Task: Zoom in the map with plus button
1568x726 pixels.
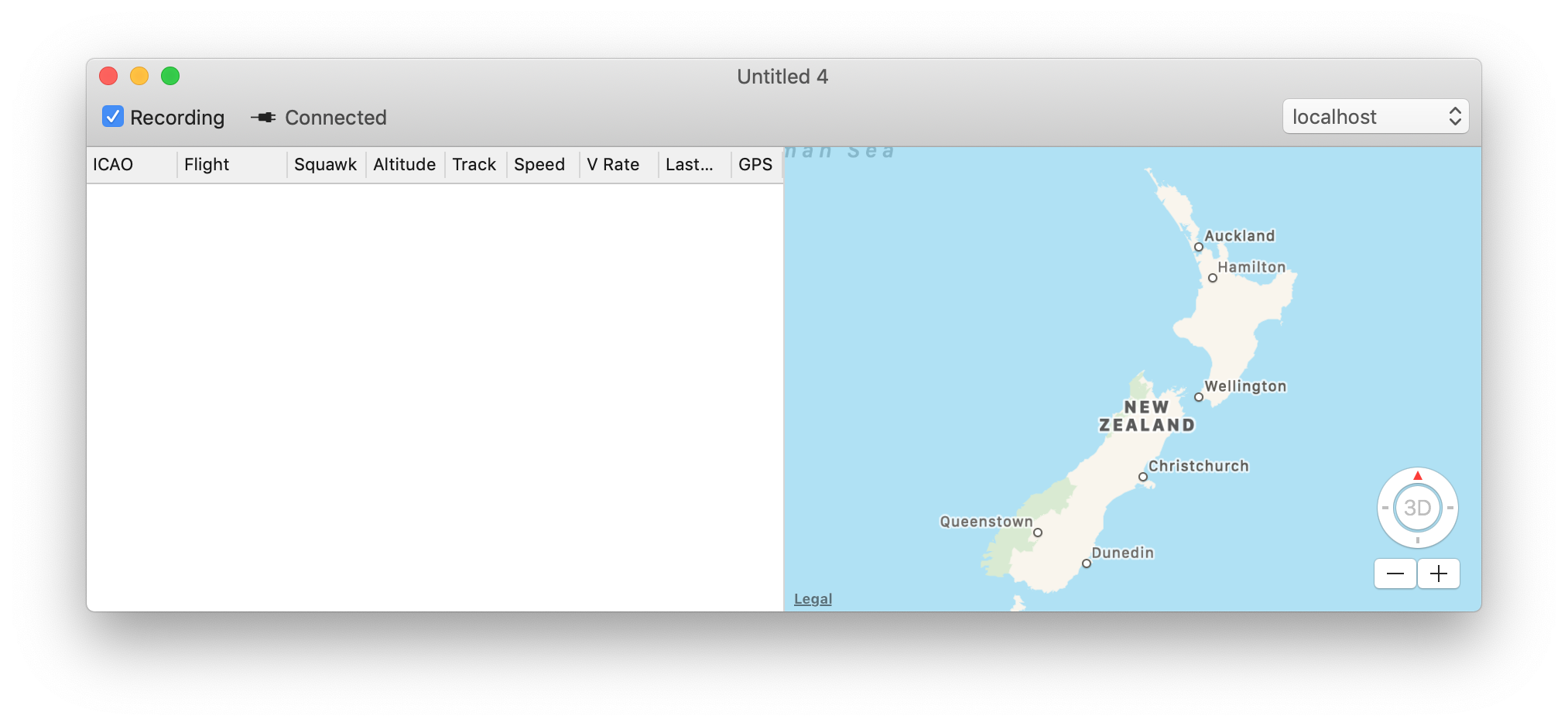Action: click(1439, 574)
